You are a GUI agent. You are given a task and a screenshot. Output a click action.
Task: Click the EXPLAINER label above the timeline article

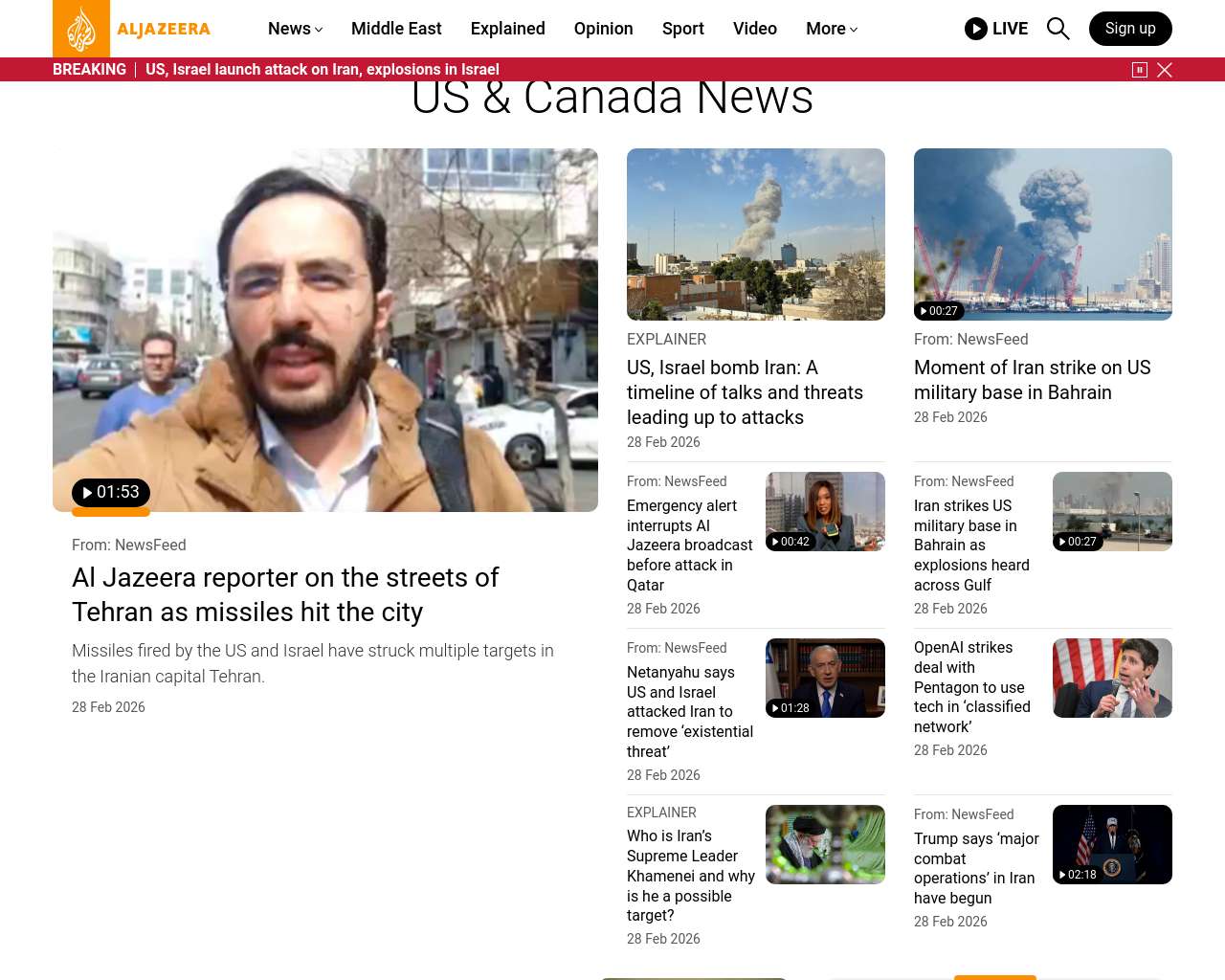tap(667, 340)
